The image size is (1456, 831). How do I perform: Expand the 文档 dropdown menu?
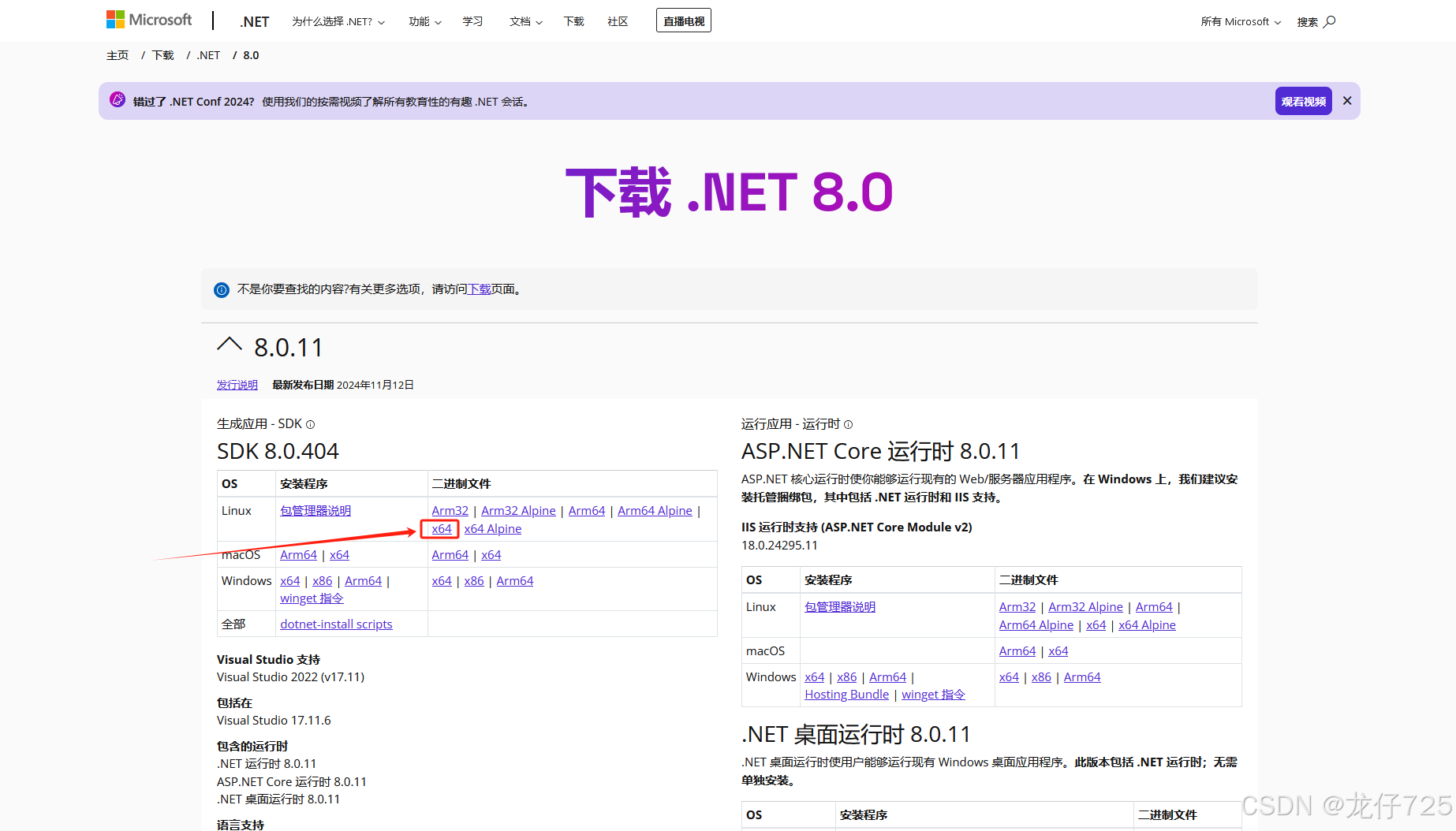(526, 21)
